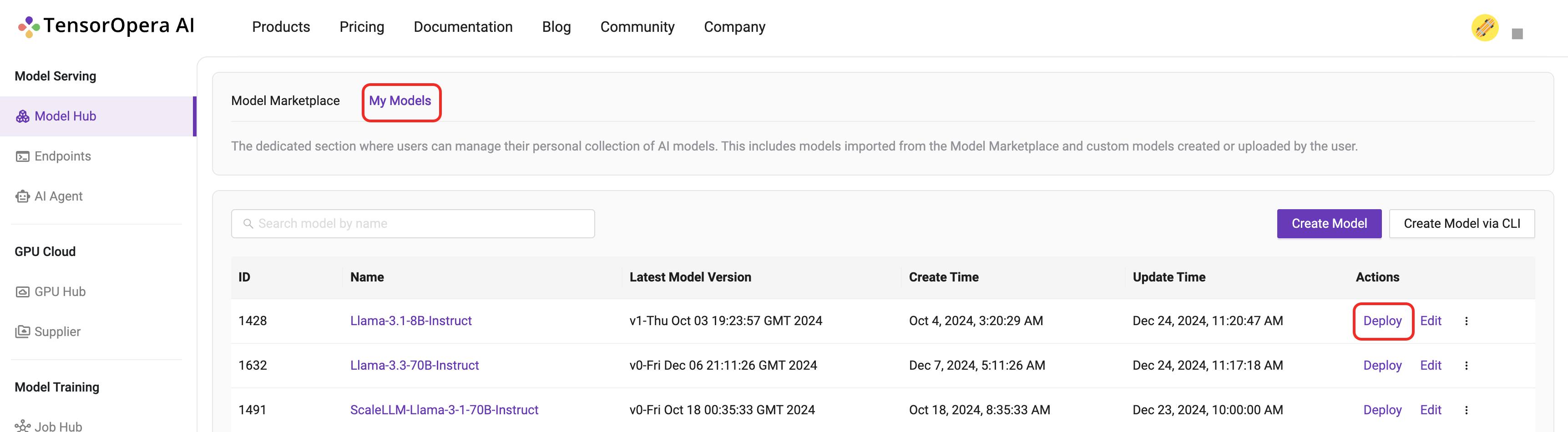The width and height of the screenshot is (1568, 432).
Task: Open more actions for ScaleLLM-Llama-3-1-70B-Instruct row
Action: (1466, 410)
